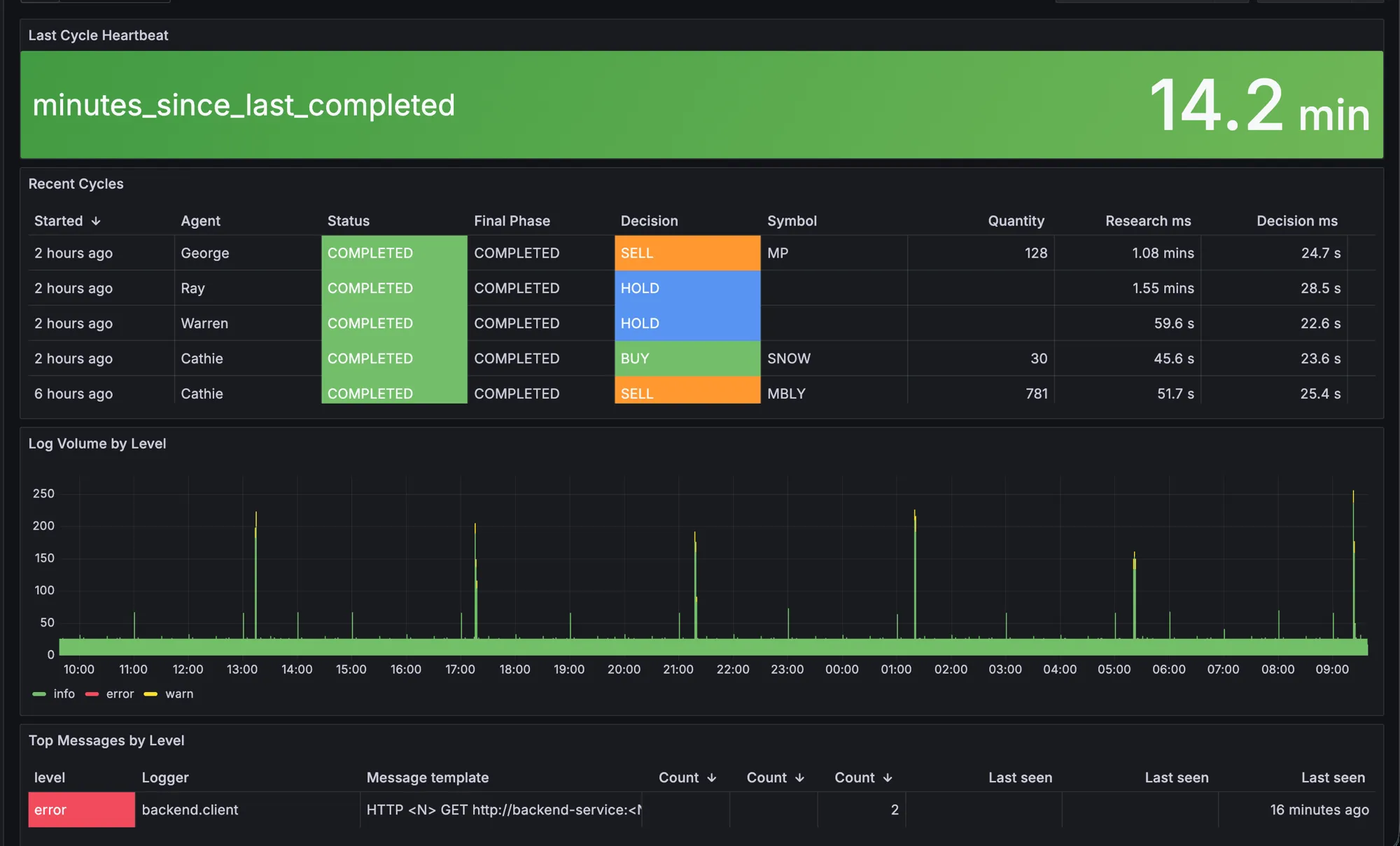Sort table by Symbol column header
Viewport: 1400px width, 846px height.
(x=792, y=221)
